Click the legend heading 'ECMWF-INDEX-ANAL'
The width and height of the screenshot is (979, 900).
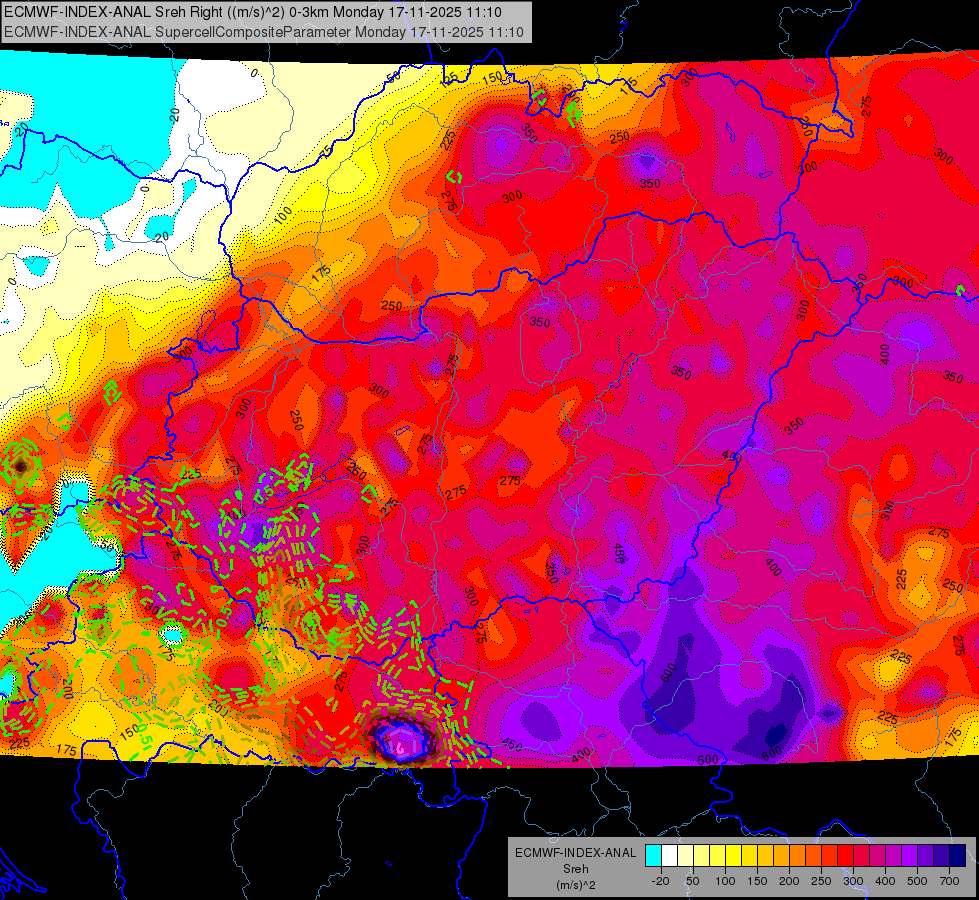575,853
